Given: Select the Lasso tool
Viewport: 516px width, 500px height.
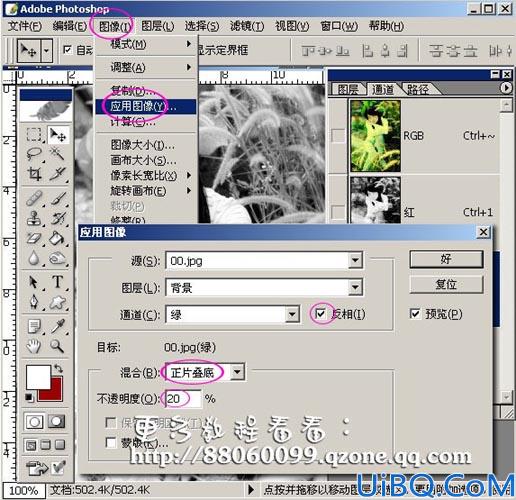Looking at the screenshot, I should (34, 154).
